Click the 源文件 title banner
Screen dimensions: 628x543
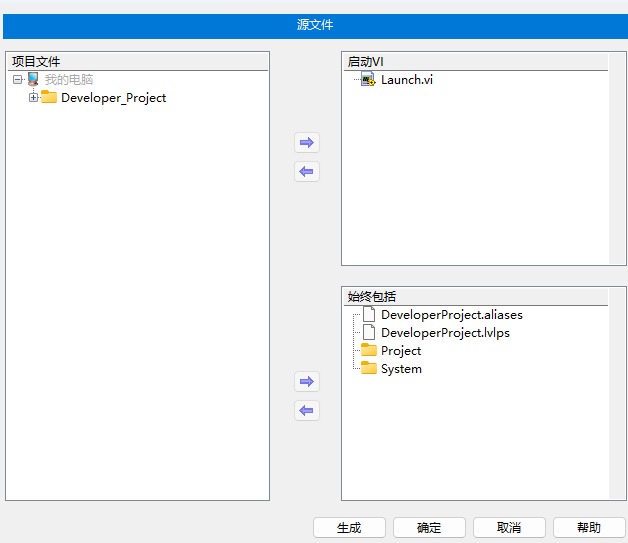tap(315, 26)
